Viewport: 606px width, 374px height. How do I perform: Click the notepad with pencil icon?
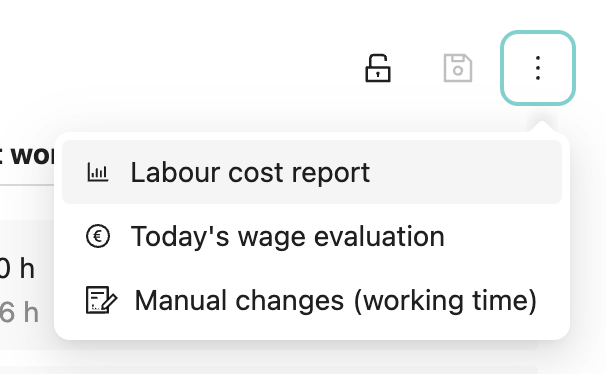(101, 300)
